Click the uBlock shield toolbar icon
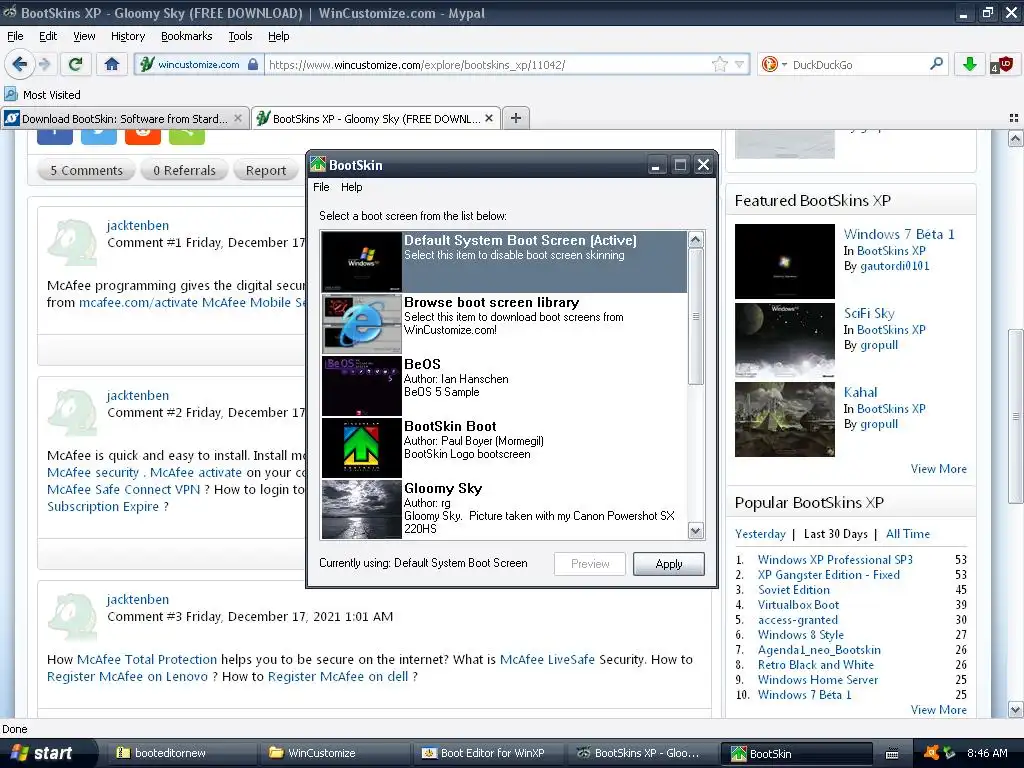 pyautogui.click(x=1002, y=64)
